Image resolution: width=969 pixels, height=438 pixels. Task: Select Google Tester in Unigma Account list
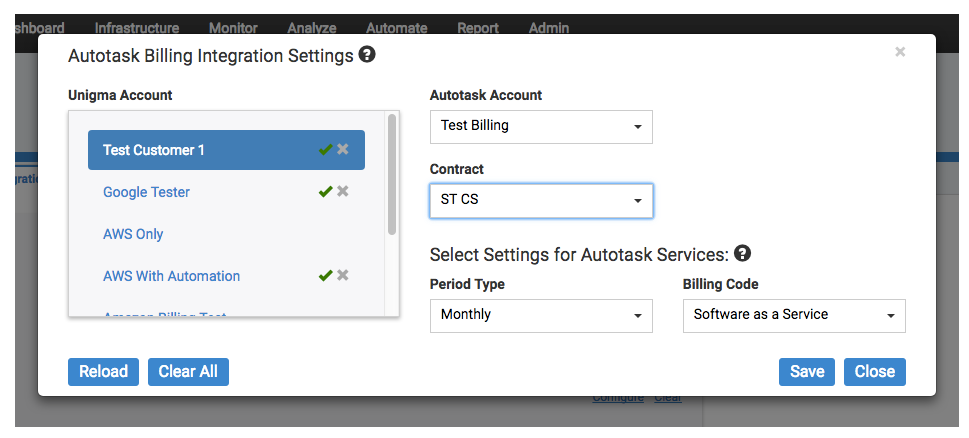click(x=146, y=192)
